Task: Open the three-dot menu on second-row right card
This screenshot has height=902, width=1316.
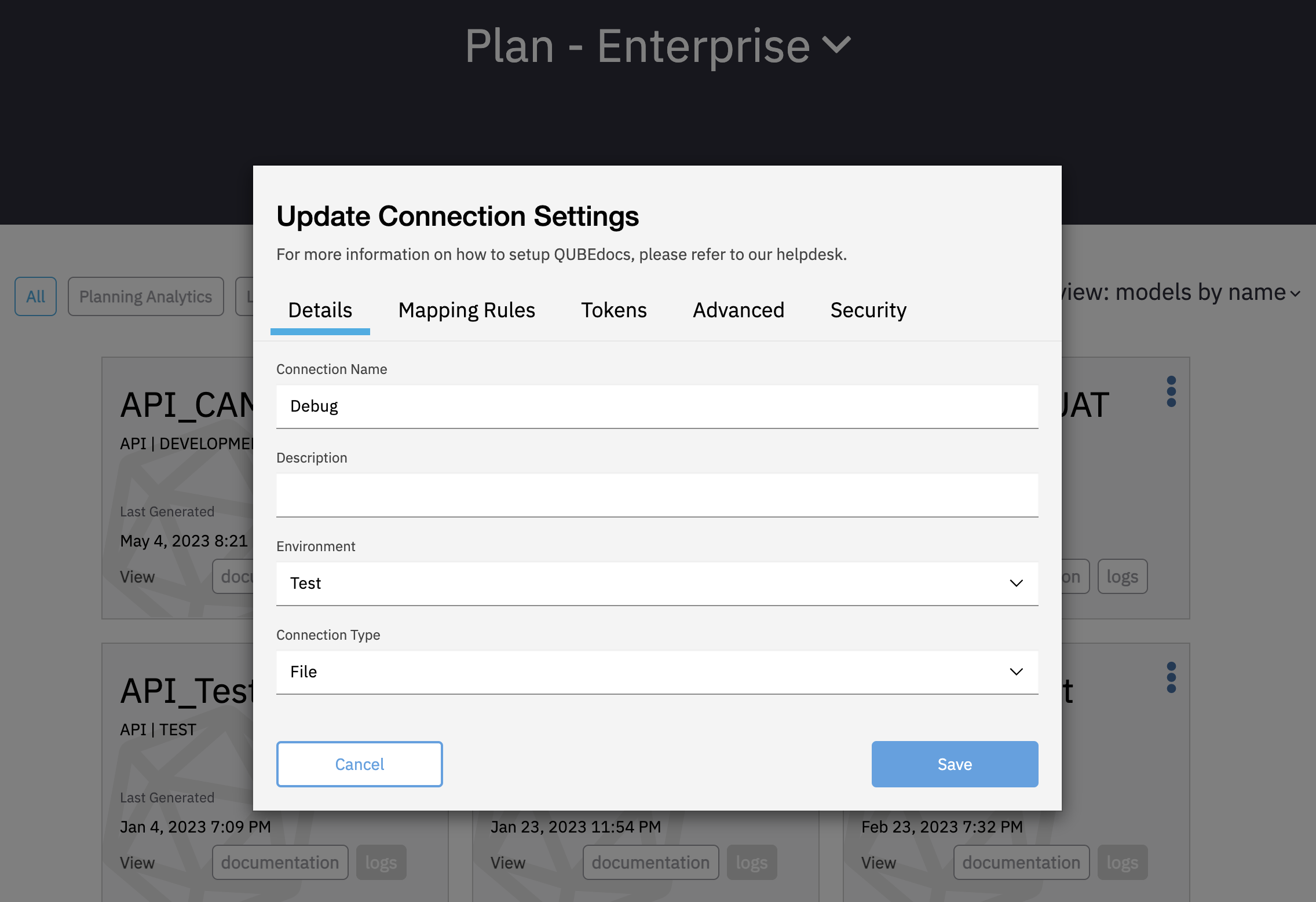Action: tap(1171, 677)
